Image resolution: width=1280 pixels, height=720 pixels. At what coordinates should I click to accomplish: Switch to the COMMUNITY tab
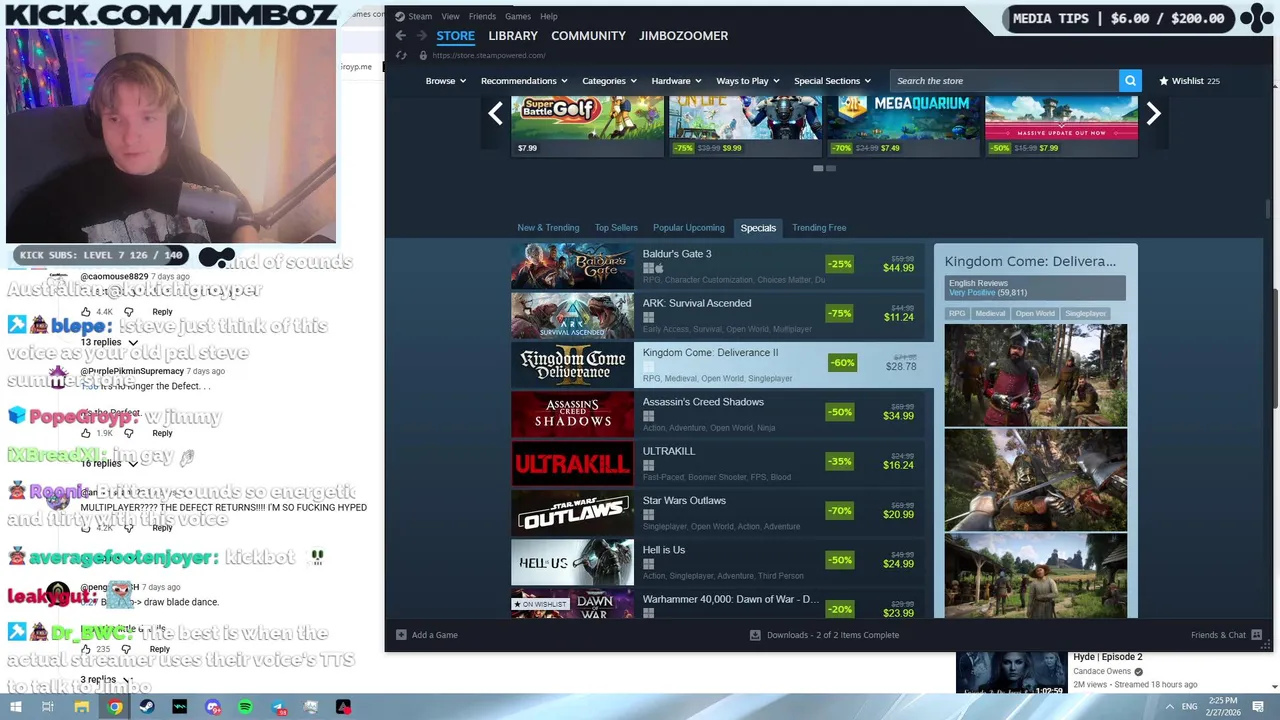[588, 36]
